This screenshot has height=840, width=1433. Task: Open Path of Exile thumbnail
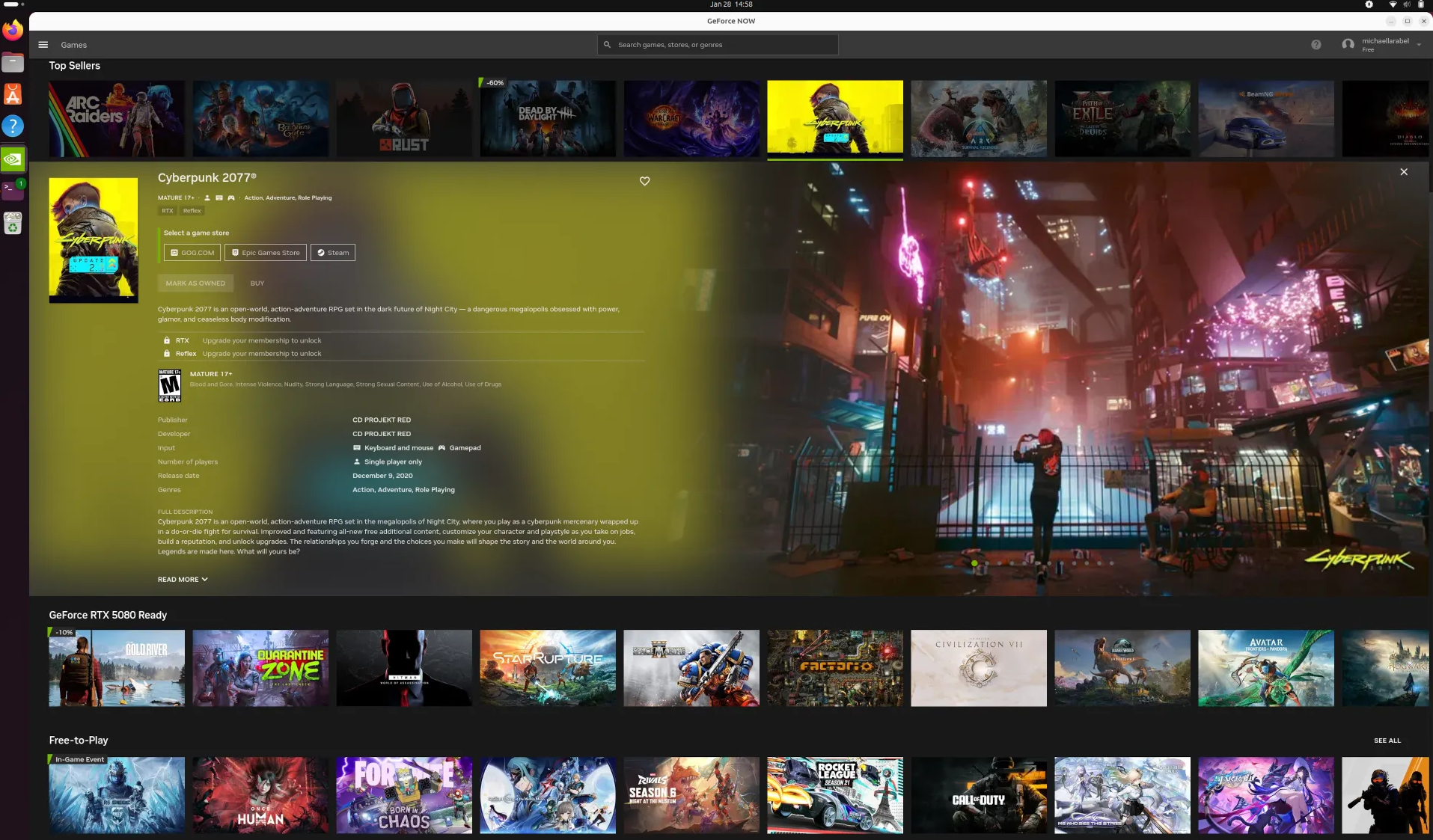[1122, 119]
